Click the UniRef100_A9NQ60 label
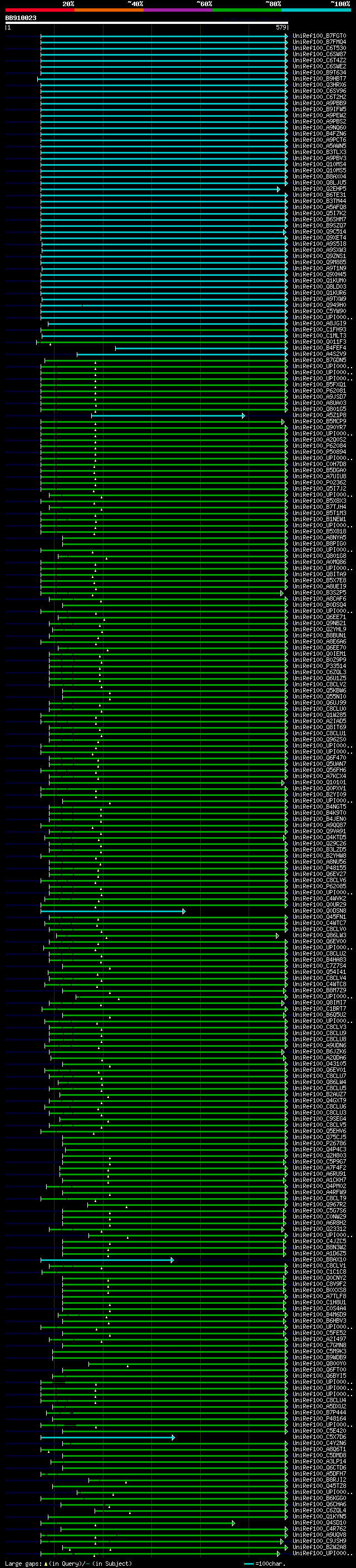356x1568 pixels. pyautogui.click(x=319, y=128)
